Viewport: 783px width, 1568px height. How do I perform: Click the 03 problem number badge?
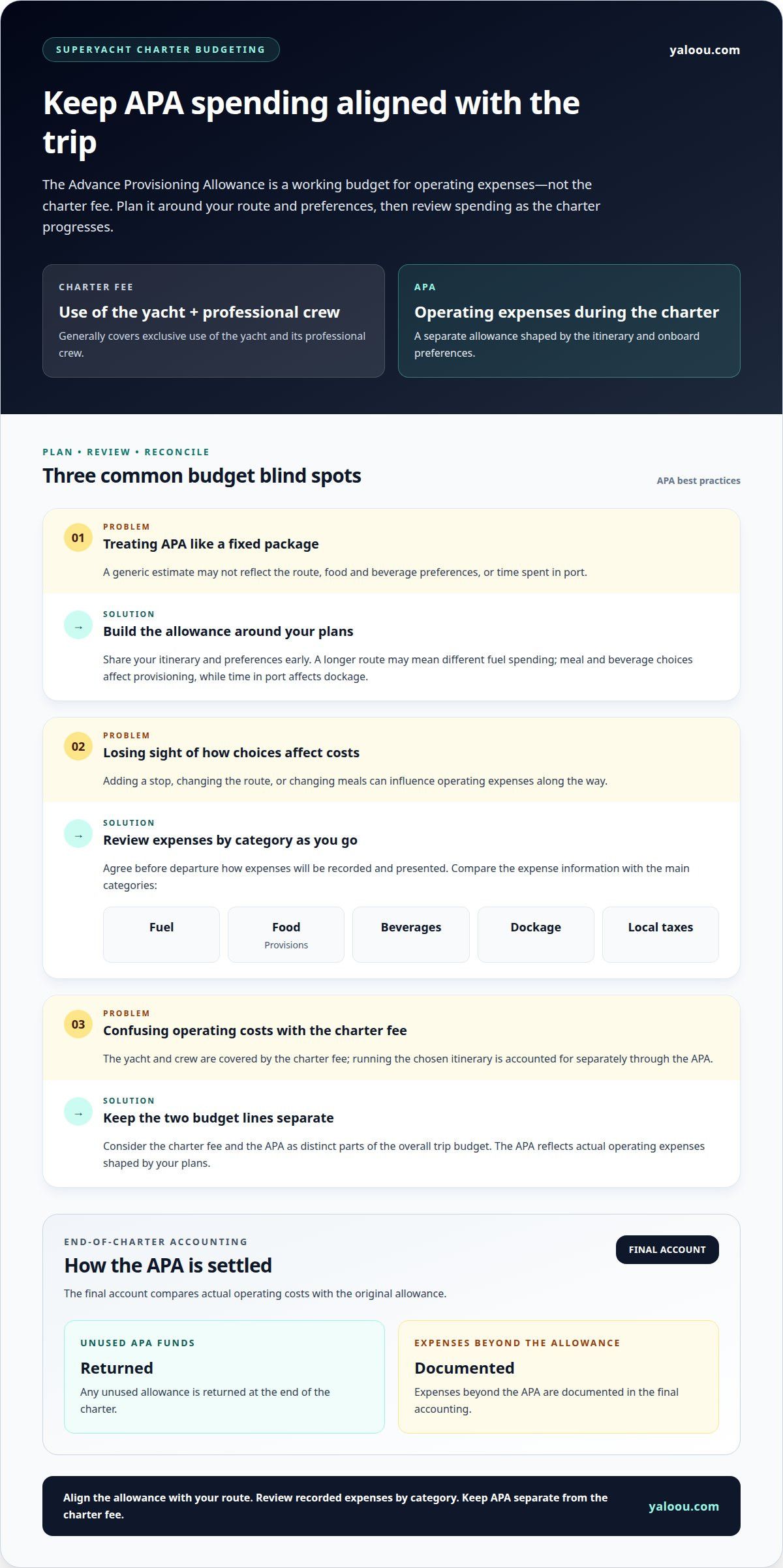click(x=78, y=1024)
